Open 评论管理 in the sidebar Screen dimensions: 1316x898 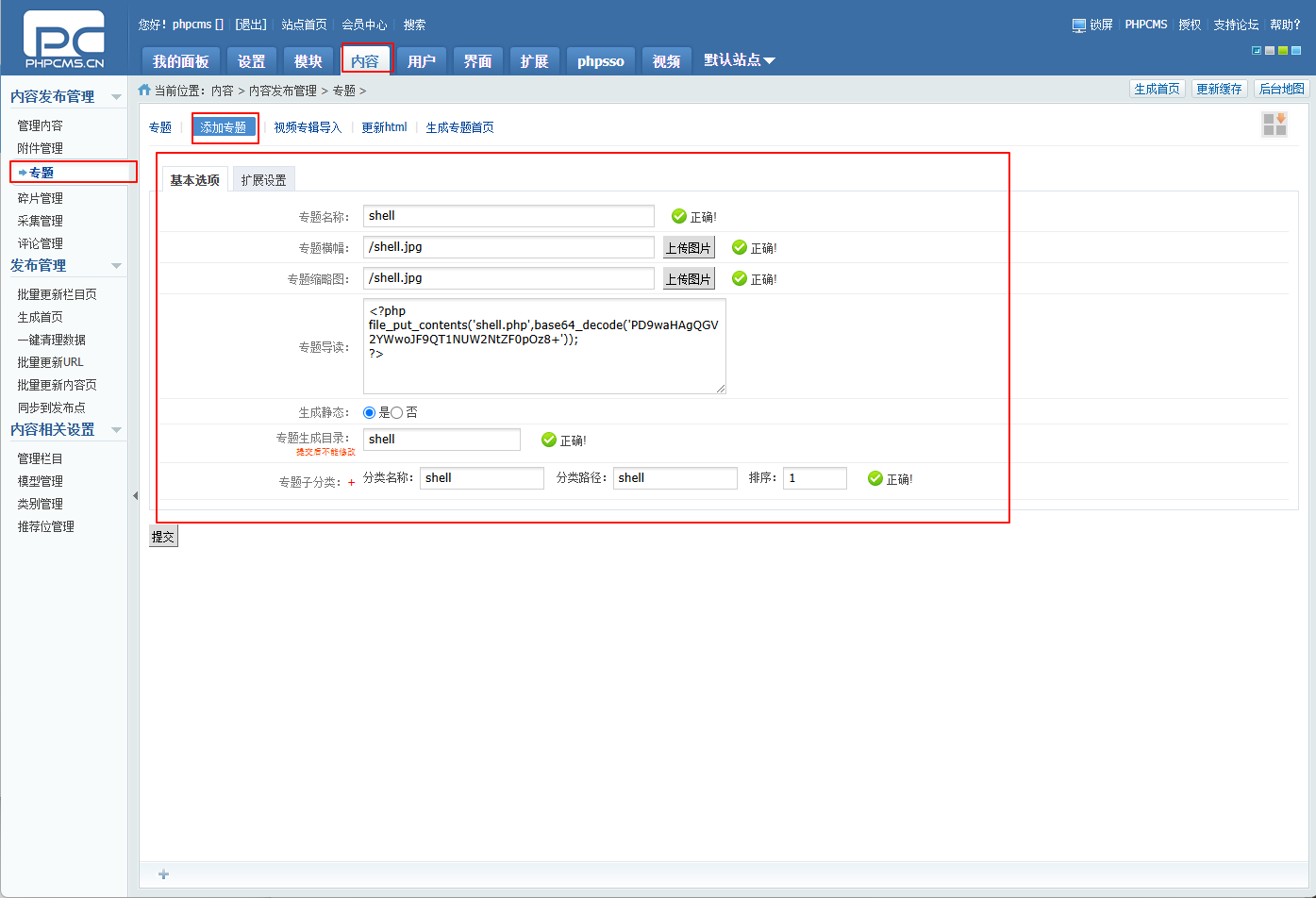pyautogui.click(x=41, y=243)
